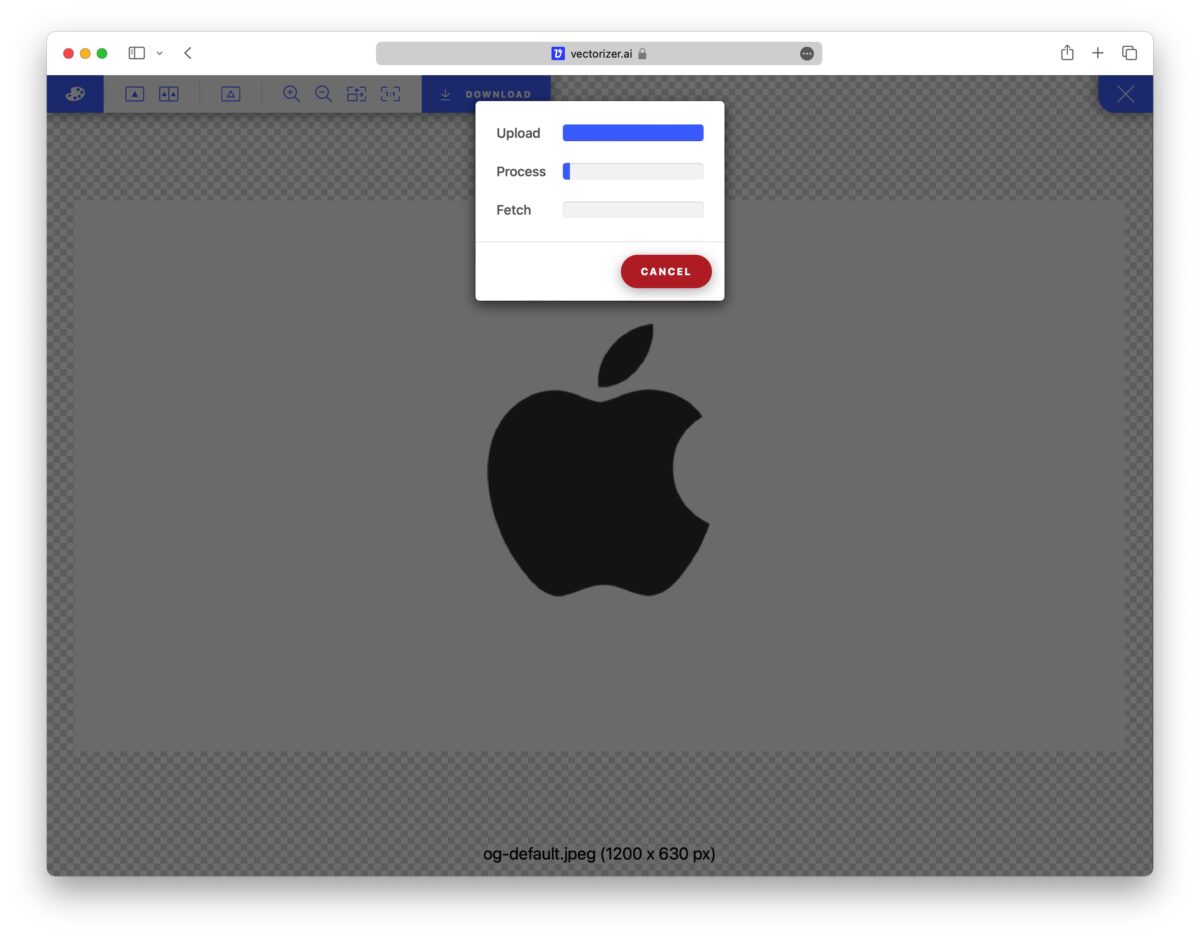Image resolution: width=1200 pixels, height=938 pixels.
Task: Click the Share icon in Safari
Action: tap(1067, 53)
